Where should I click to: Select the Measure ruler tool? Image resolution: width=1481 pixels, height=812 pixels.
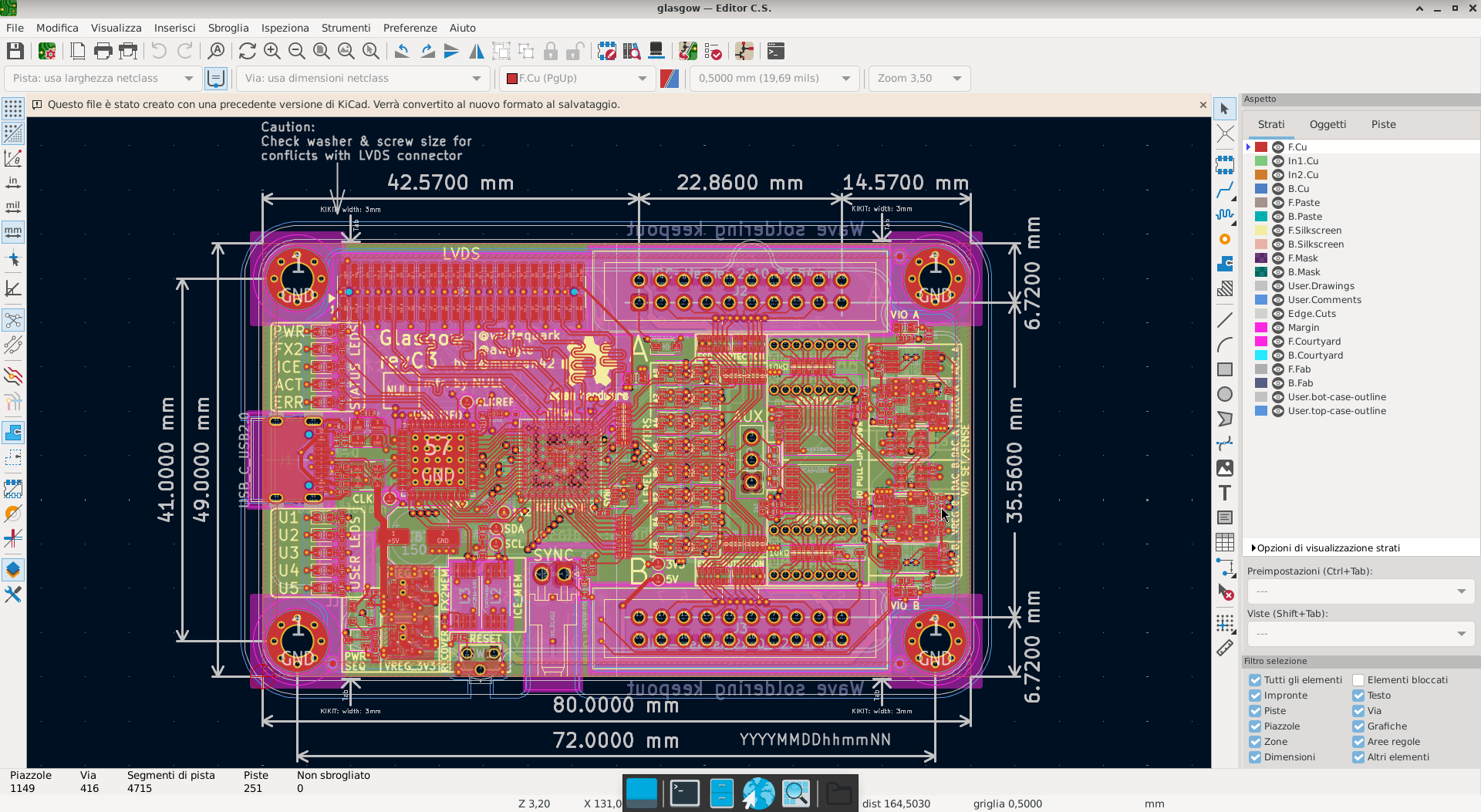[1225, 649]
